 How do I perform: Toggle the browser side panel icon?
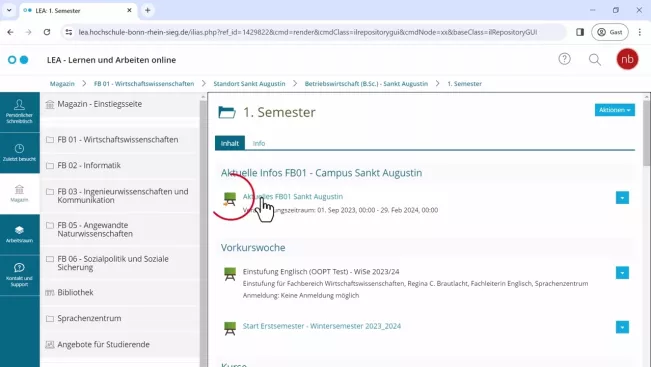(580, 32)
